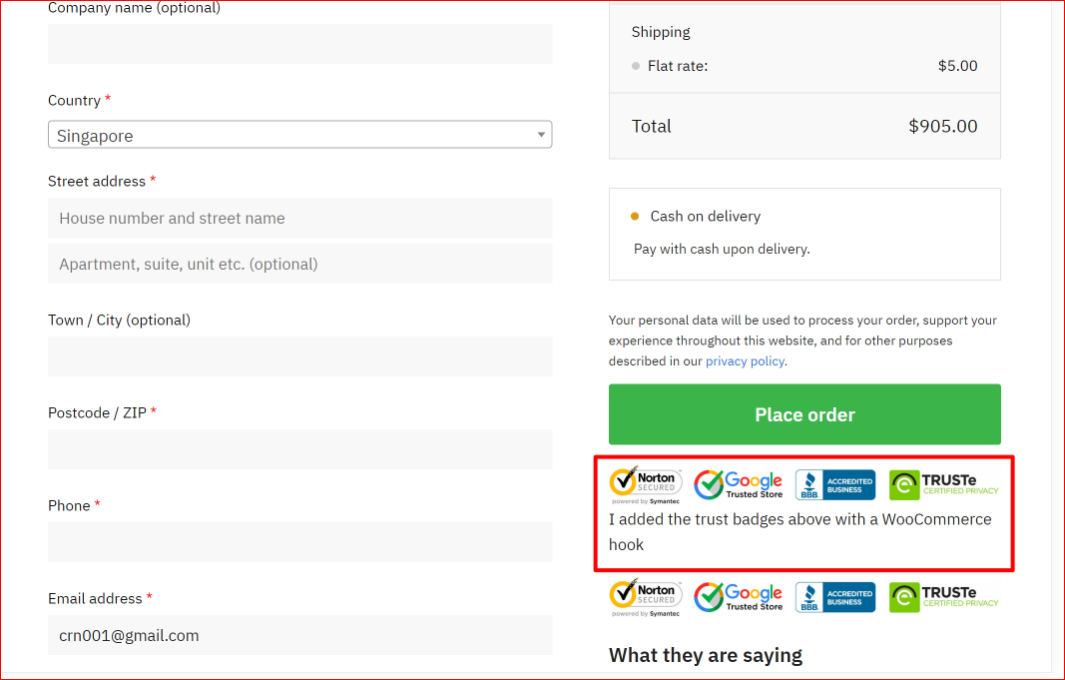Click the House number and street name field

point(300,218)
